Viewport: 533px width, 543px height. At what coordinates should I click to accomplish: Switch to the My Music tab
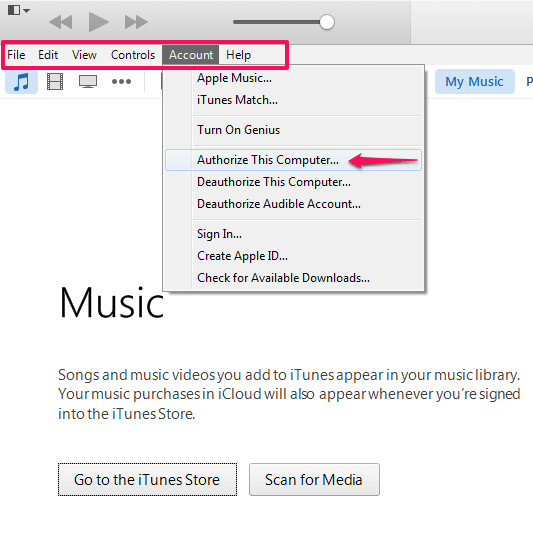474,82
